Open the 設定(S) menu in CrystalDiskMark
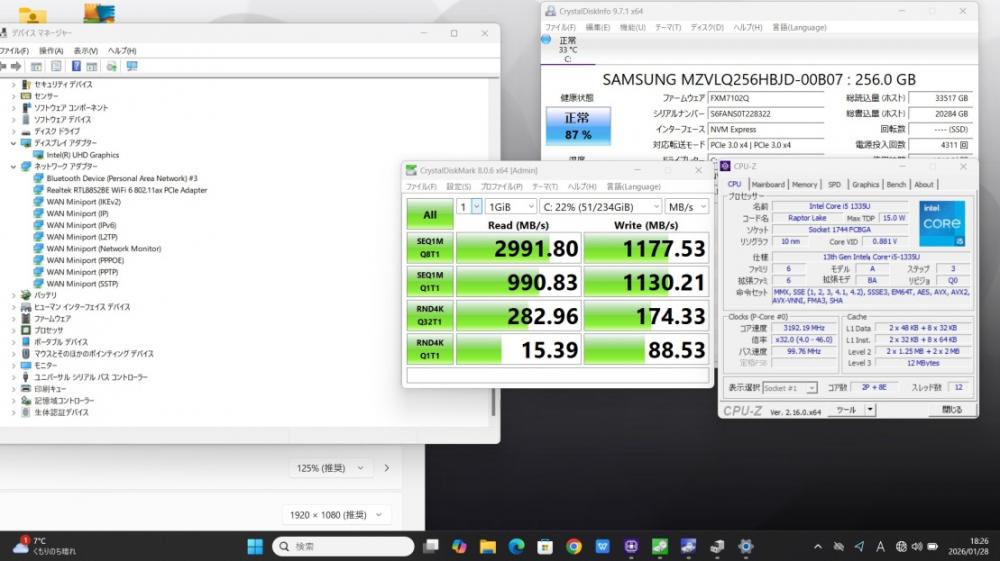 tap(458, 186)
